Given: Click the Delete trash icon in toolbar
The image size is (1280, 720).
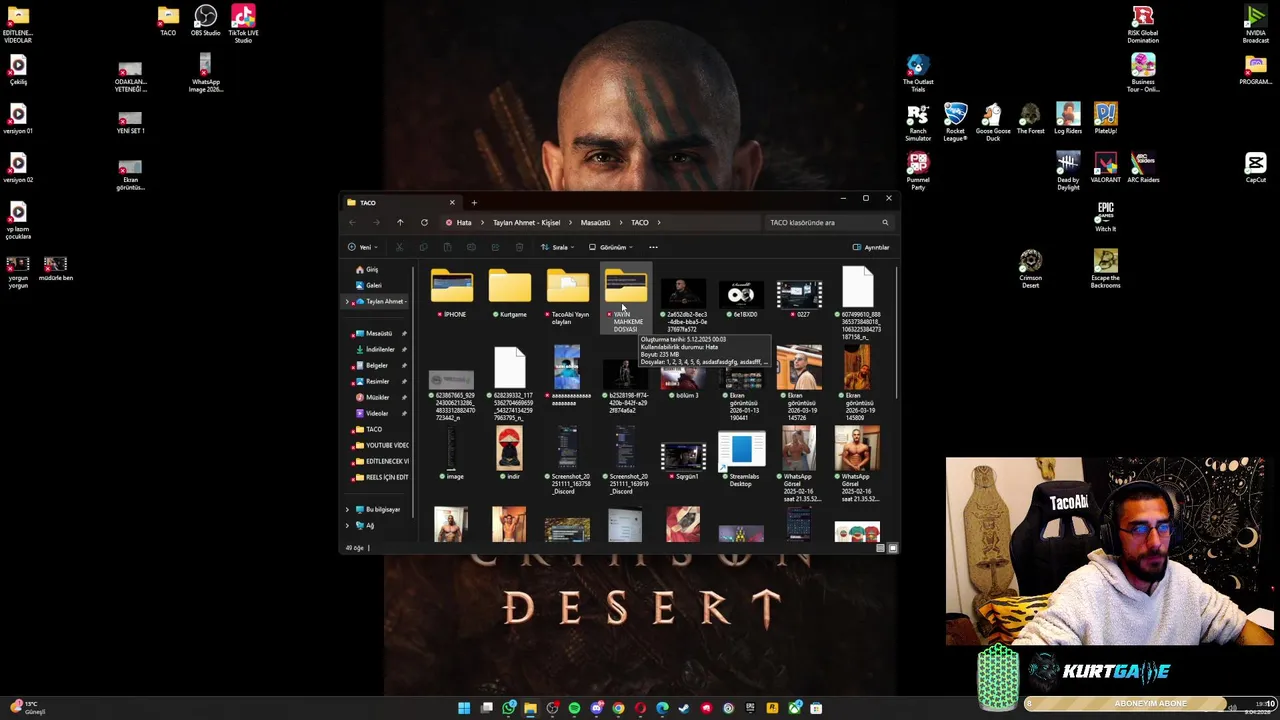Looking at the screenshot, I should [519, 247].
